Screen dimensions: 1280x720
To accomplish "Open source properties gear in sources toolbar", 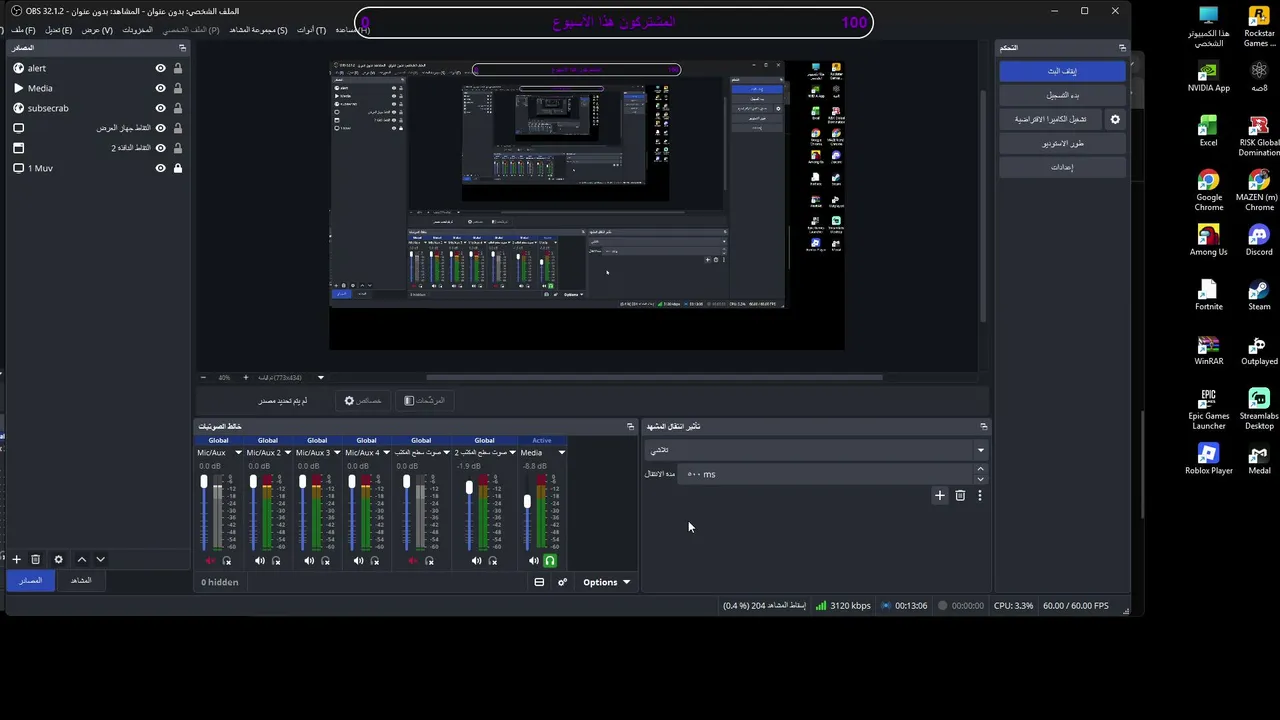I will tap(58, 559).
